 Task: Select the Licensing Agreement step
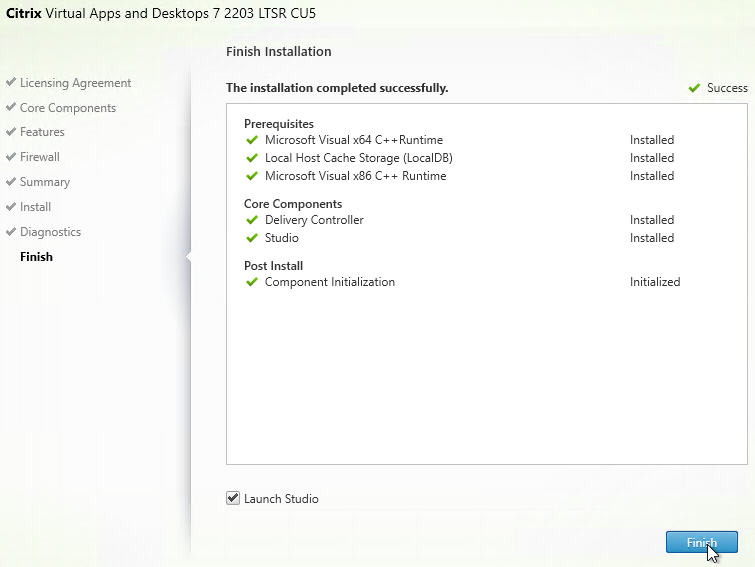pos(75,83)
